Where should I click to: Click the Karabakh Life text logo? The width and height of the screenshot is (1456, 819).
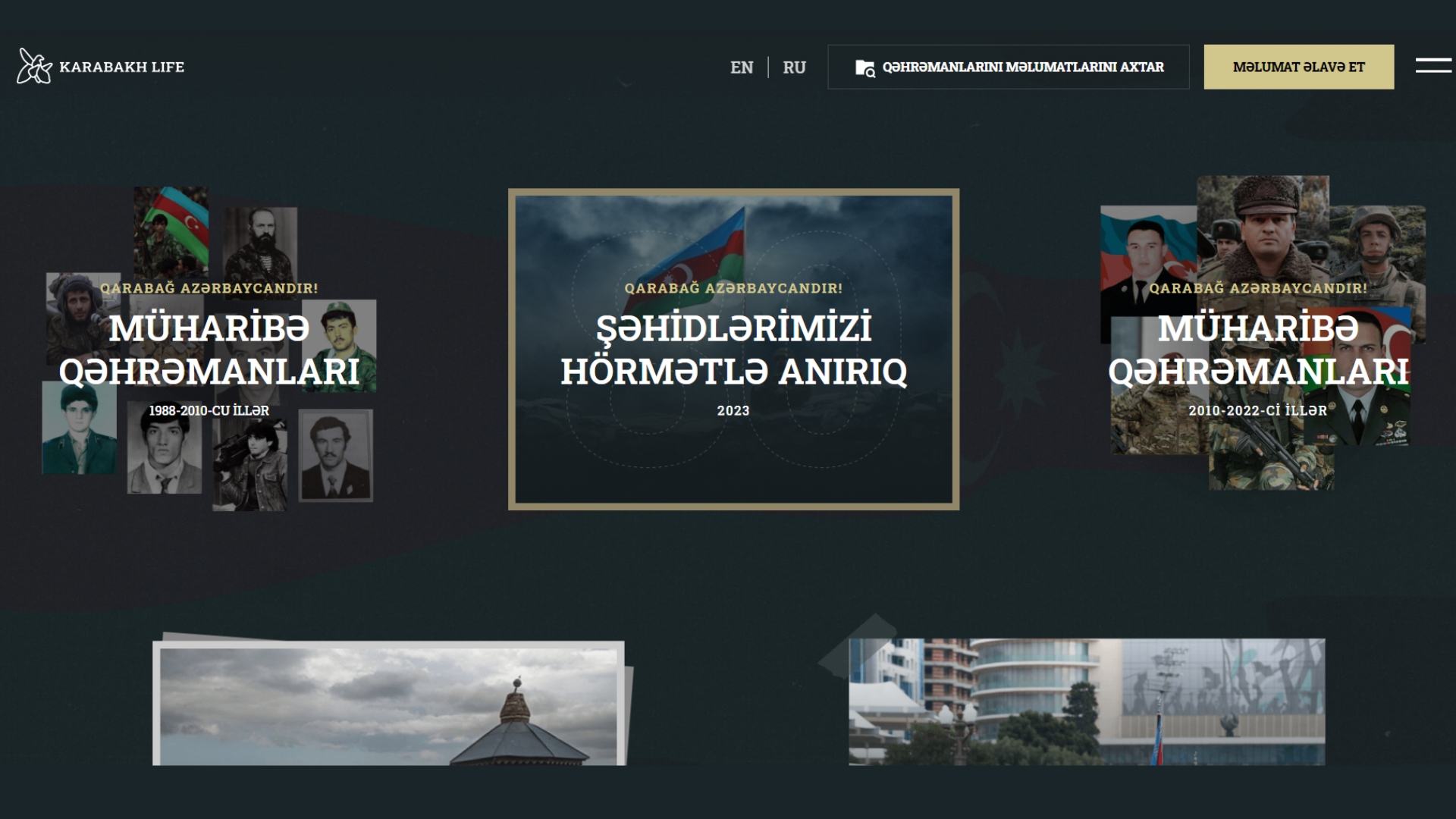[121, 67]
